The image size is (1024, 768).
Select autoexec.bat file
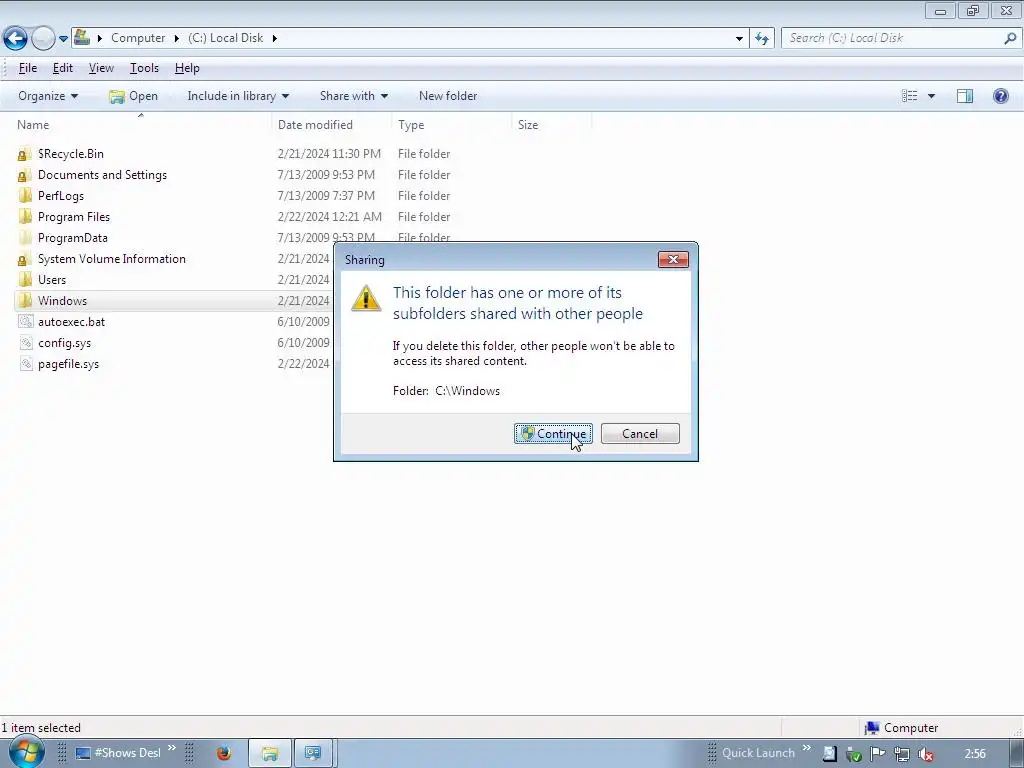click(71, 322)
